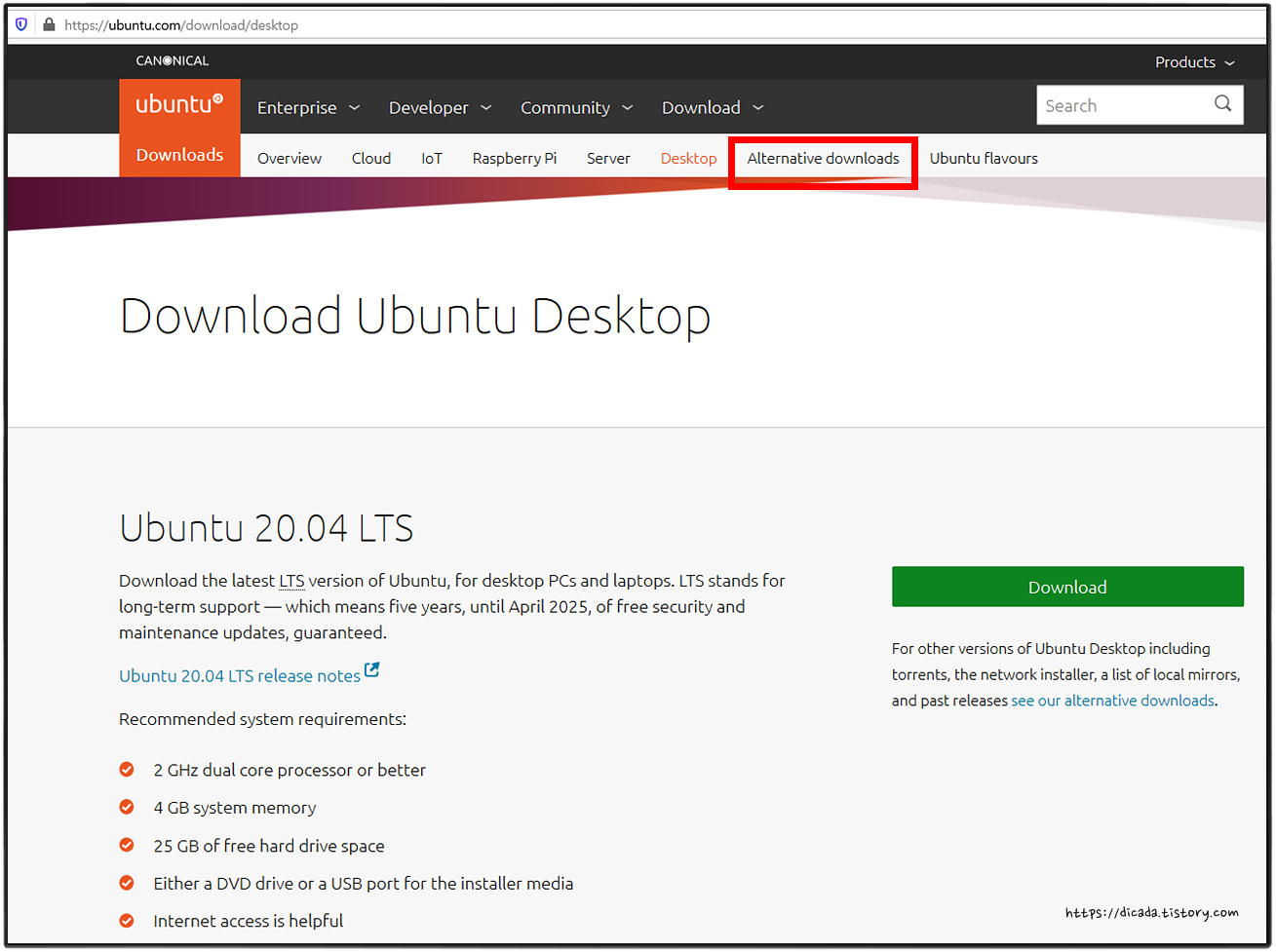1276x952 pixels.
Task: Click the shield icon in address bar
Action: pyautogui.click(x=21, y=24)
